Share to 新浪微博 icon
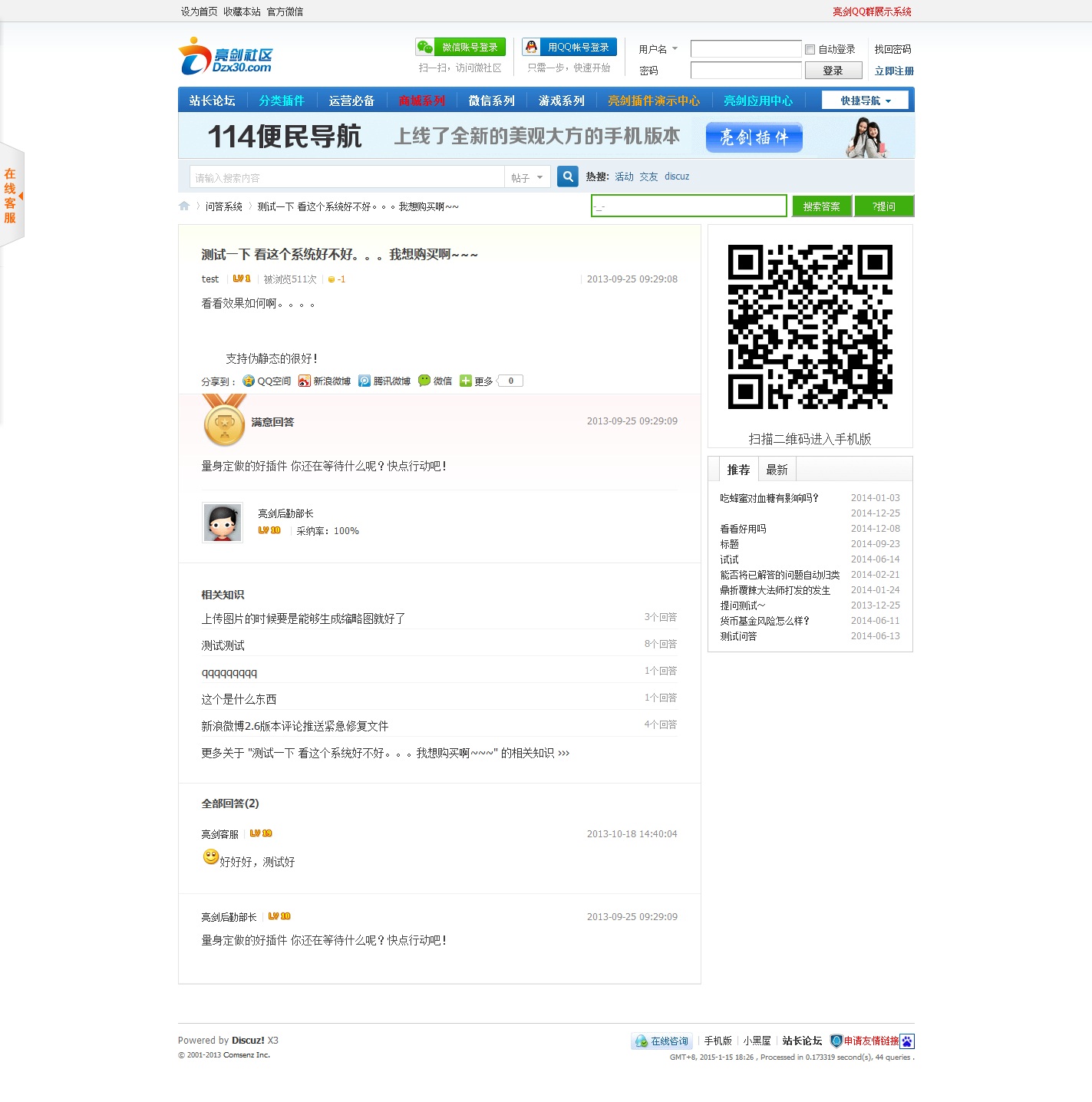Screen dimensions: 1092x1102 305,381
